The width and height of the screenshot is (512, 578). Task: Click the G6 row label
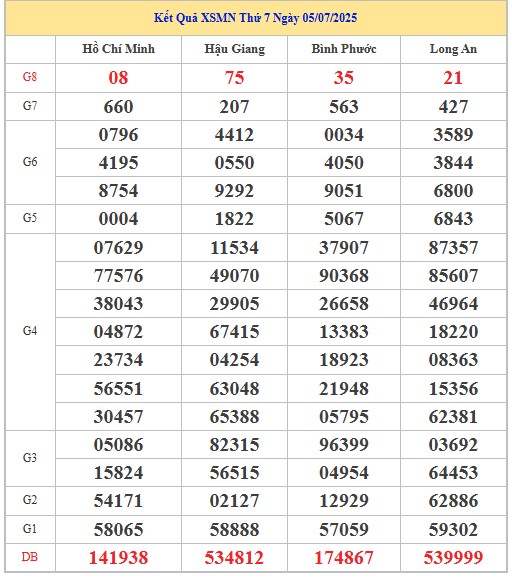(x=30, y=162)
